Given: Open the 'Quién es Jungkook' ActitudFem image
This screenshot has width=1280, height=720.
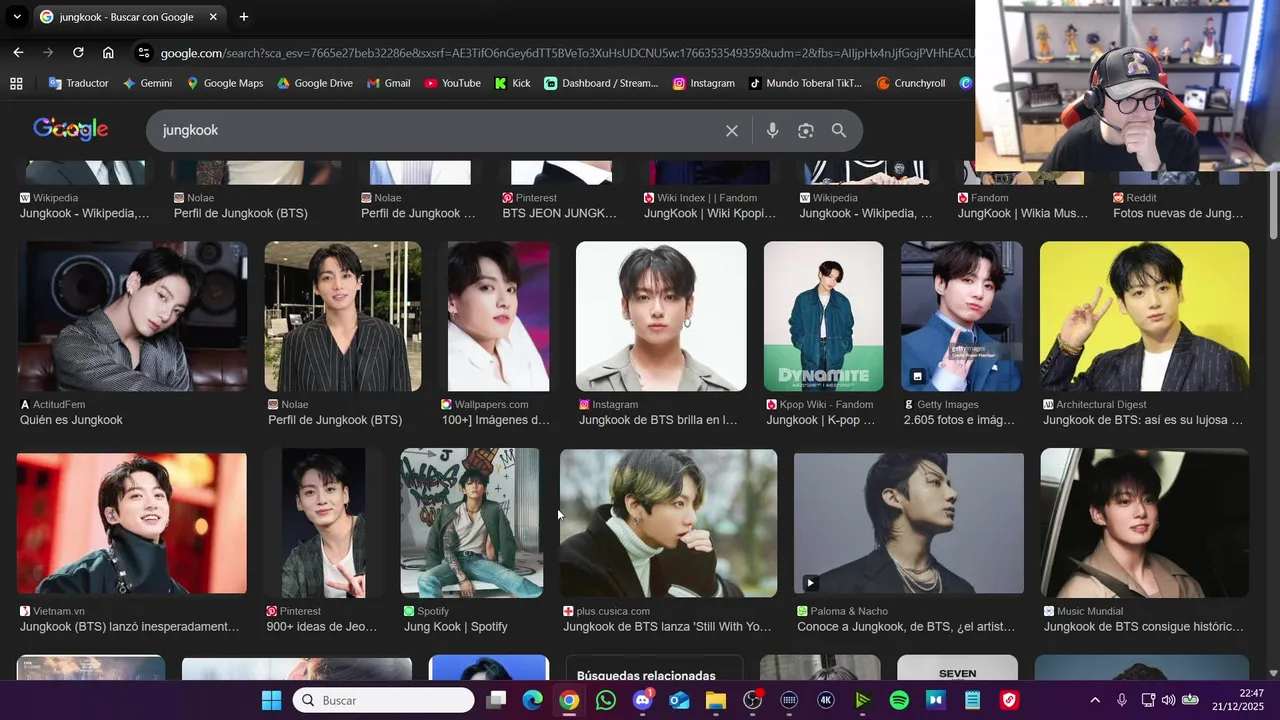Looking at the screenshot, I should 132,316.
